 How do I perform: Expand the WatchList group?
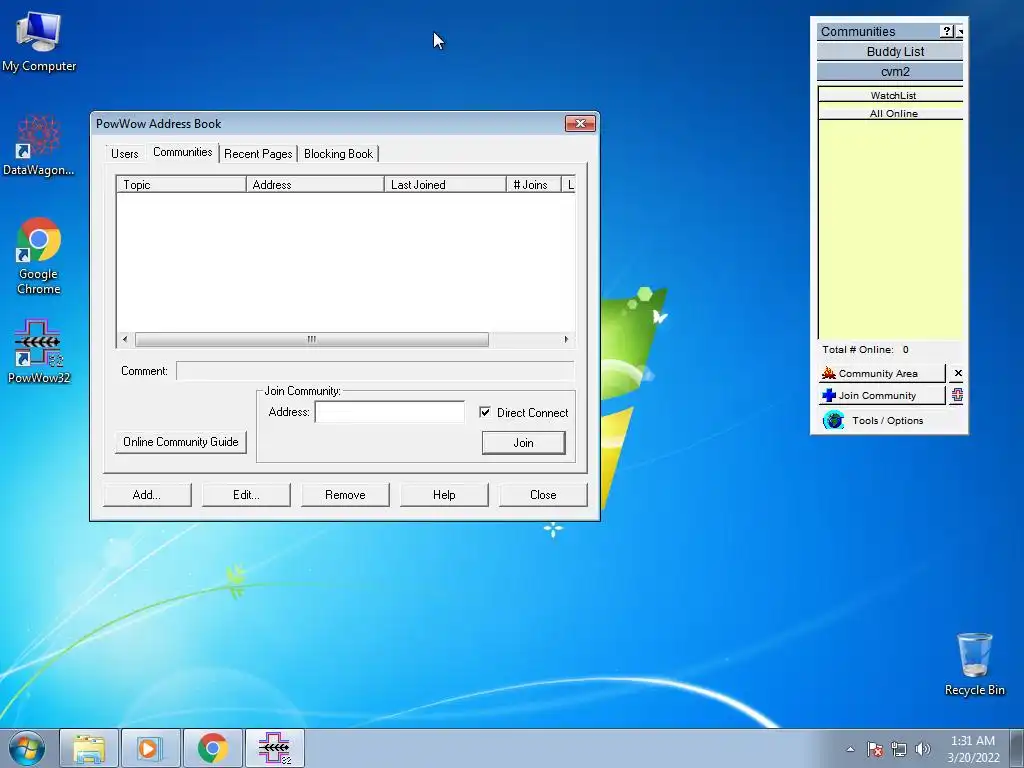click(891, 95)
